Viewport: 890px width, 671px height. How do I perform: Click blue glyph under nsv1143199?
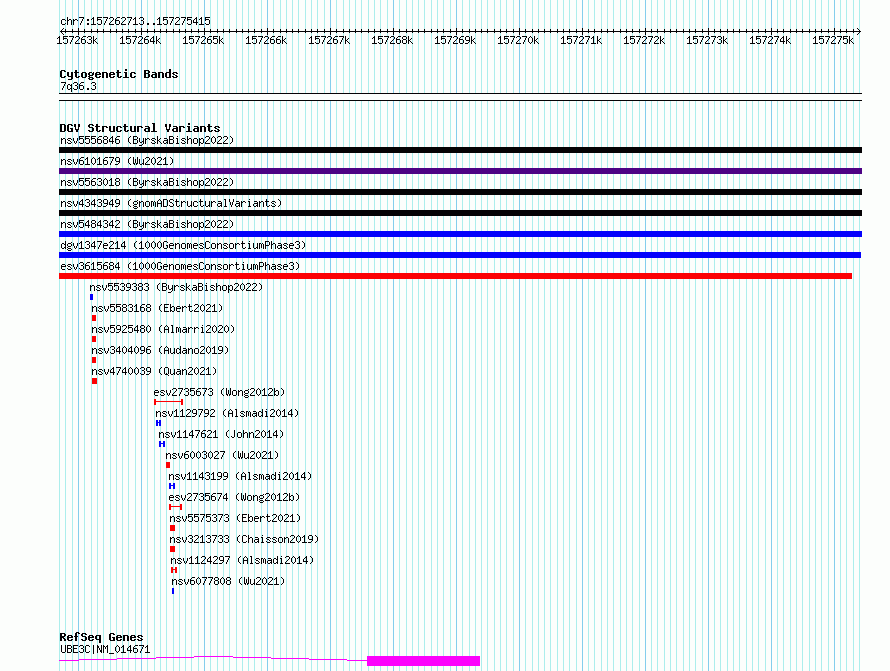pyautogui.click(x=172, y=486)
